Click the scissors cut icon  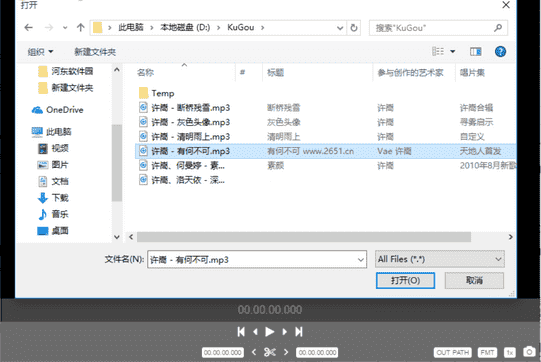pos(270,352)
